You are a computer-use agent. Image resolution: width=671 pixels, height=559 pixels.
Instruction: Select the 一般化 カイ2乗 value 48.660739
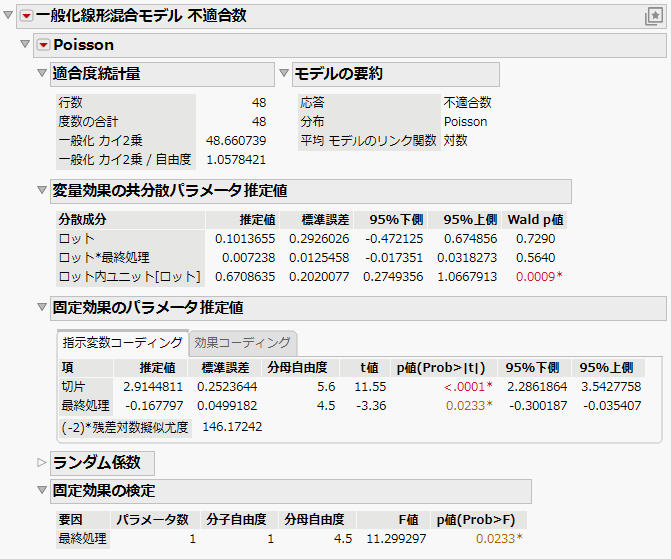(x=236, y=140)
